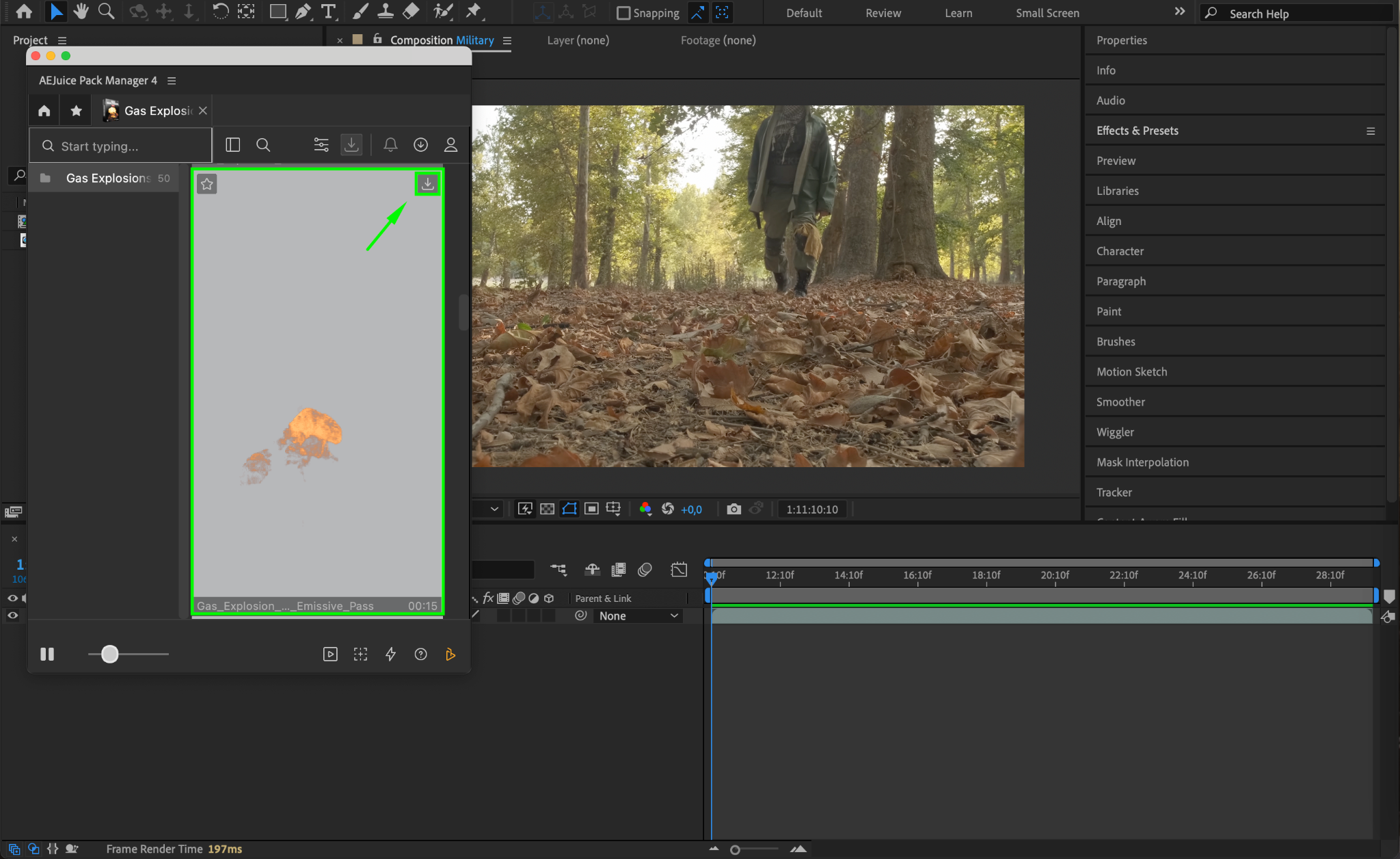Image resolution: width=1400 pixels, height=859 pixels.
Task: Click the download icon on the explosion thumbnail
Action: pos(427,183)
